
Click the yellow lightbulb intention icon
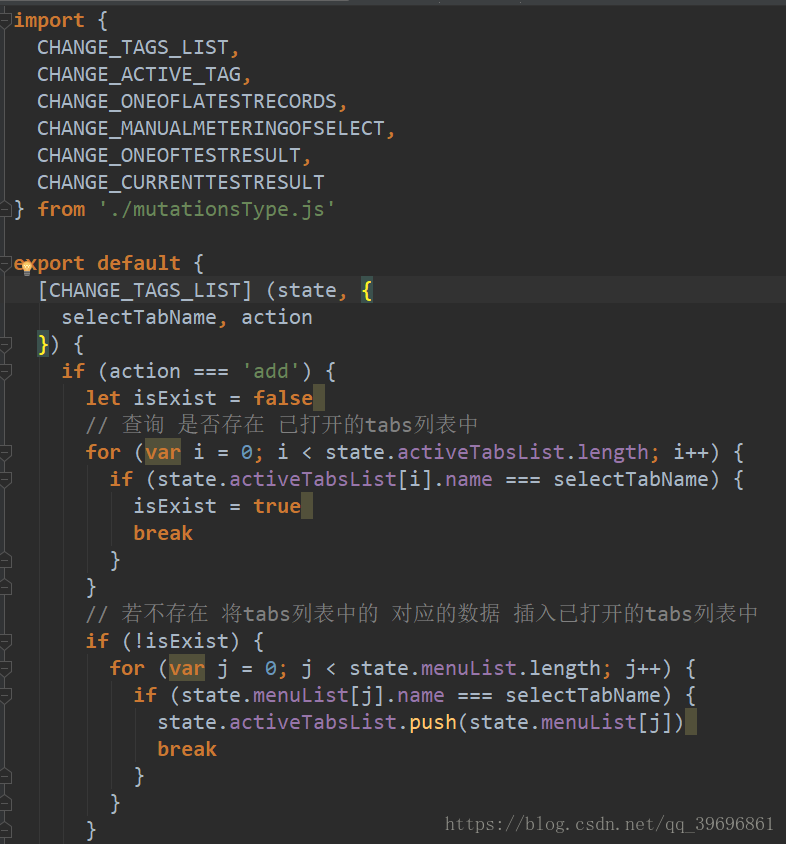click(27, 267)
